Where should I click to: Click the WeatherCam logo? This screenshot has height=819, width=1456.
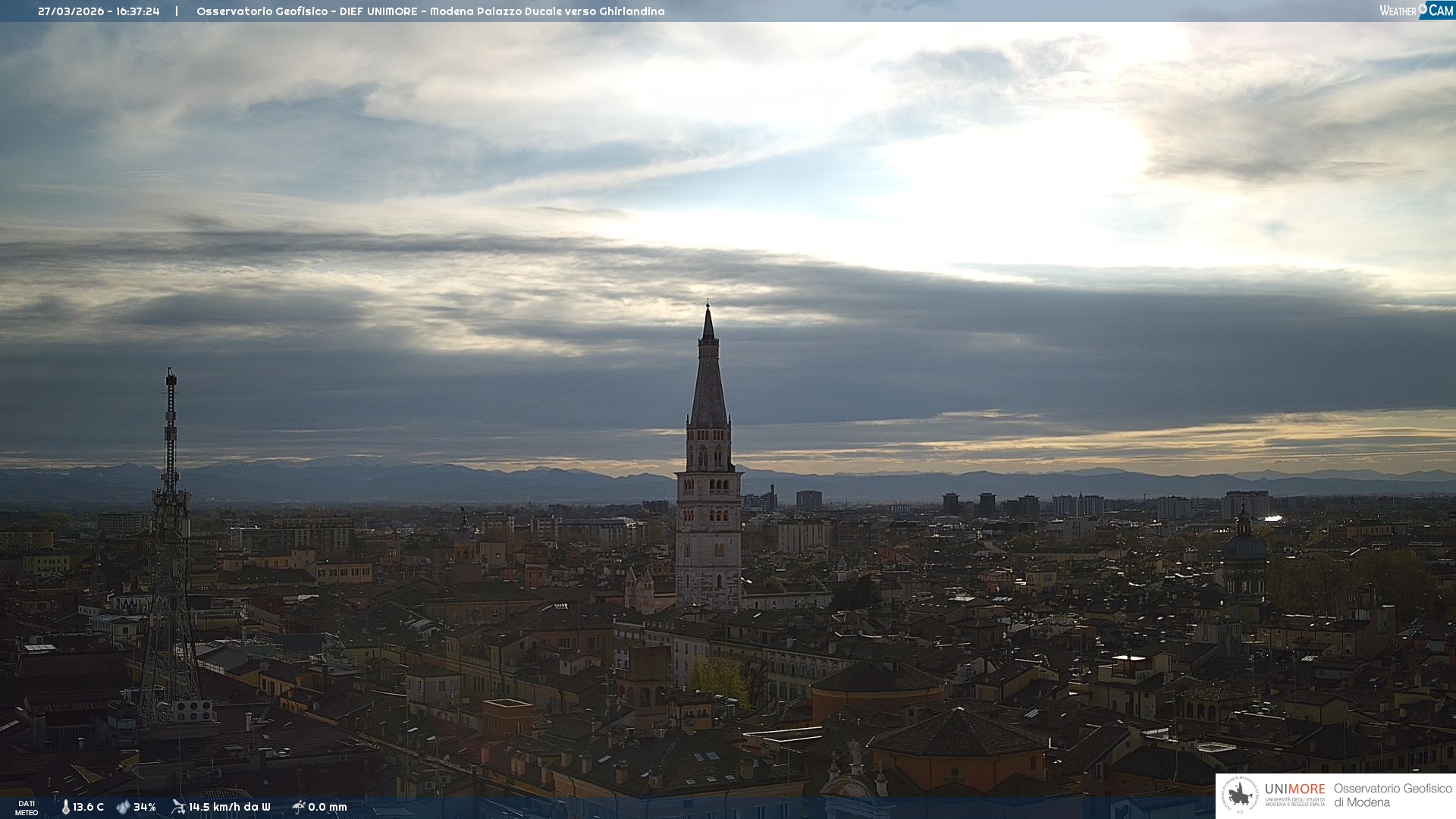pyautogui.click(x=1416, y=11)
